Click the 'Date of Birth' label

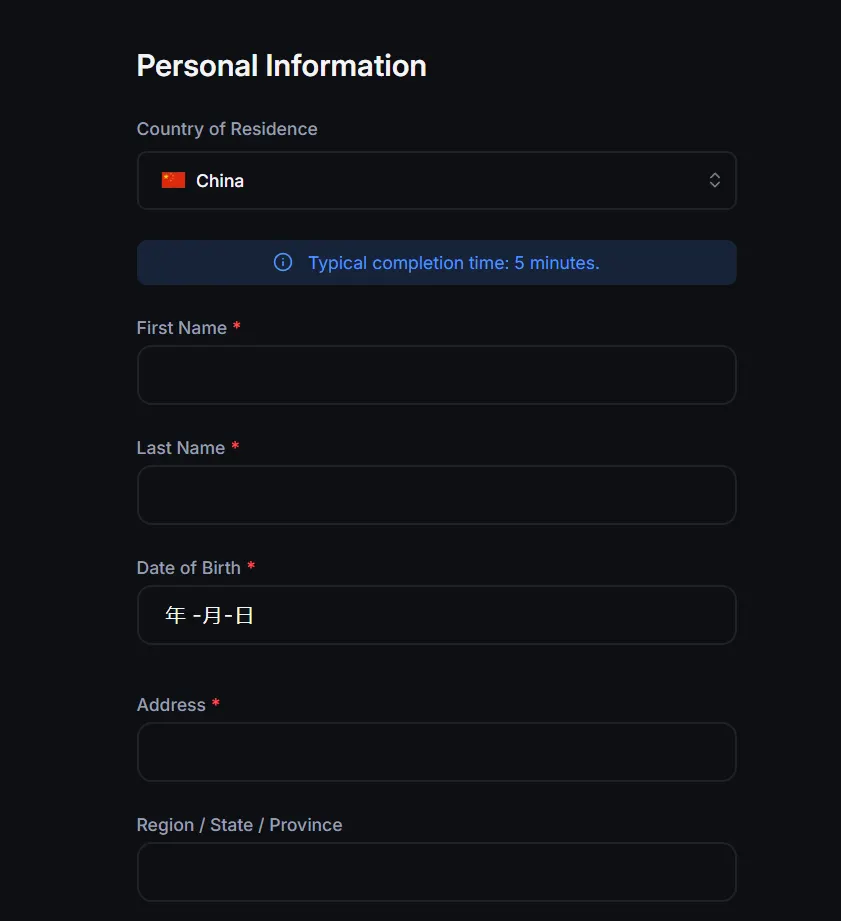[189, 568]
